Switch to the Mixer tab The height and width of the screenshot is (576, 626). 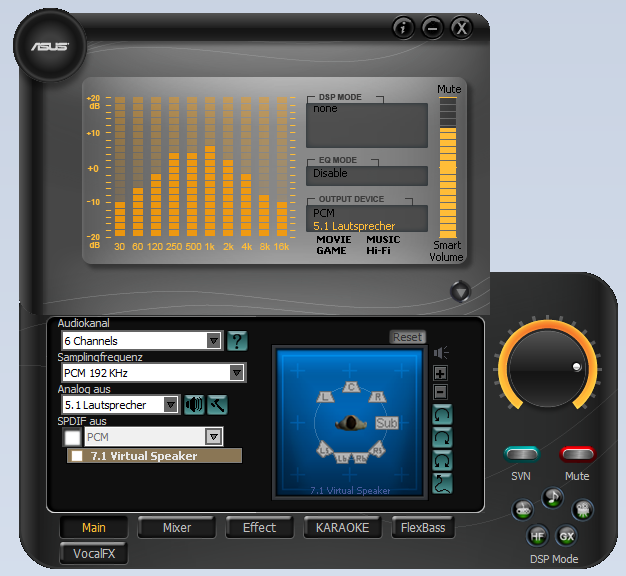(x=177, y=528)
